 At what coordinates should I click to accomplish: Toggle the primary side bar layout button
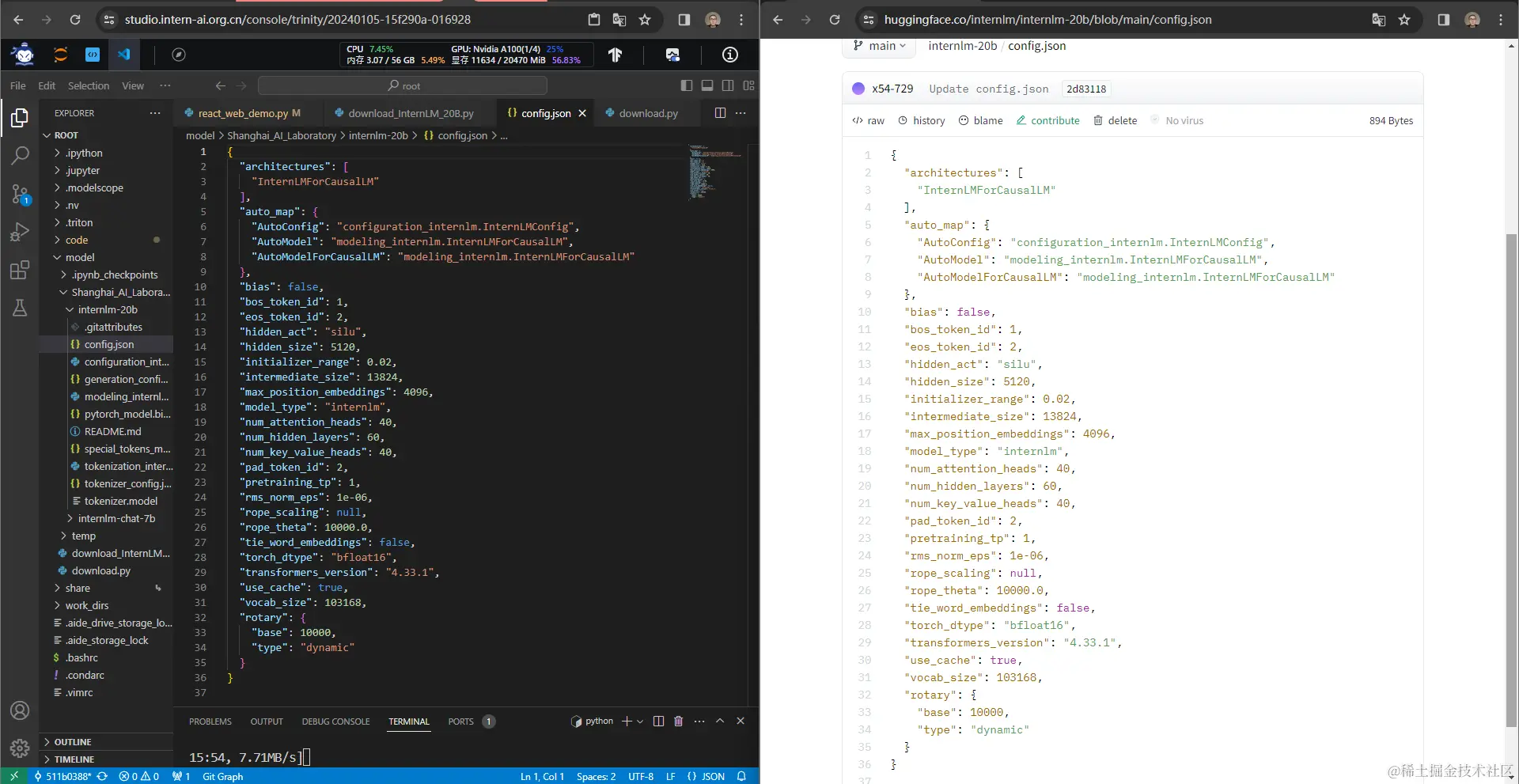click(687, 85)
